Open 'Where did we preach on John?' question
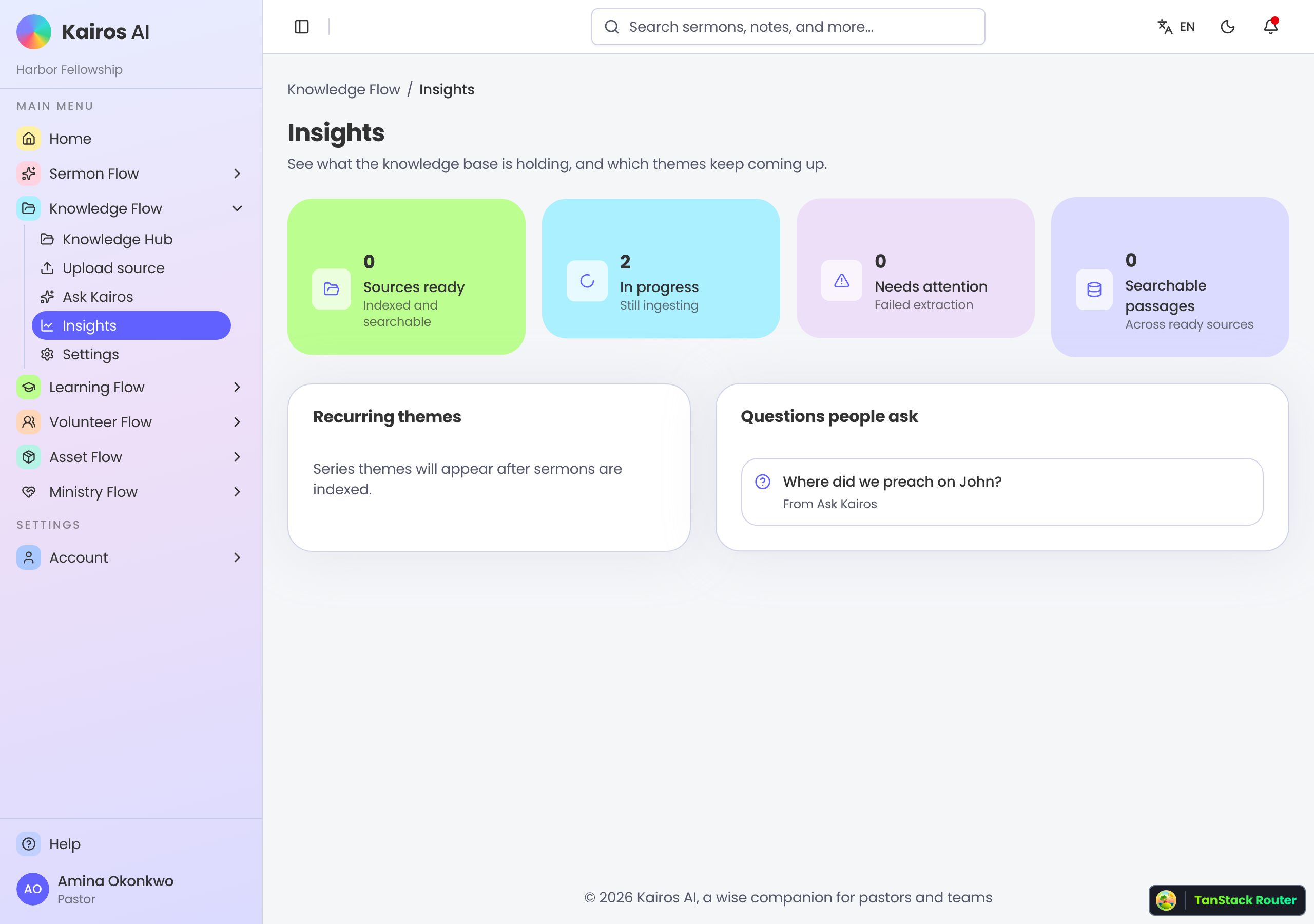Viewport: 1314px width, 924px height. tap(1001, 492)
